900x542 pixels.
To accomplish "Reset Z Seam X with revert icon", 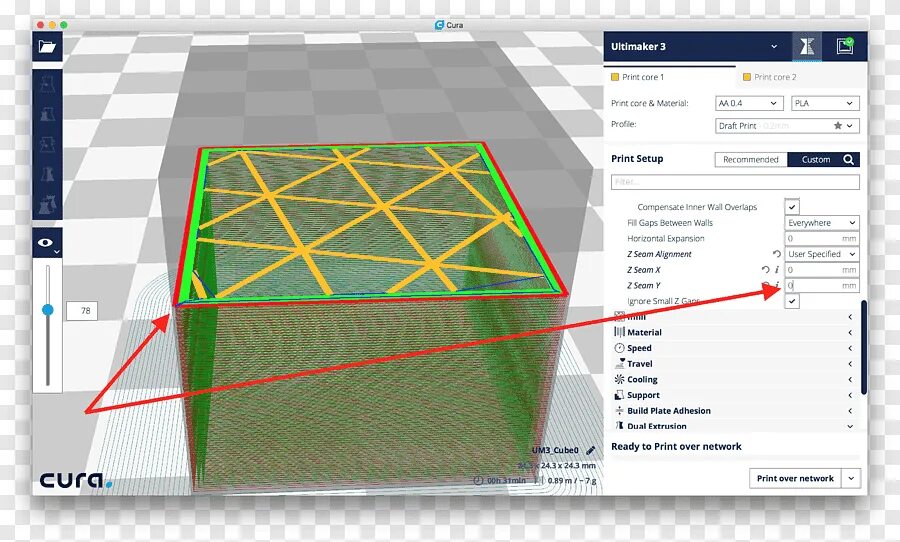I will click(x=765, y=269).
